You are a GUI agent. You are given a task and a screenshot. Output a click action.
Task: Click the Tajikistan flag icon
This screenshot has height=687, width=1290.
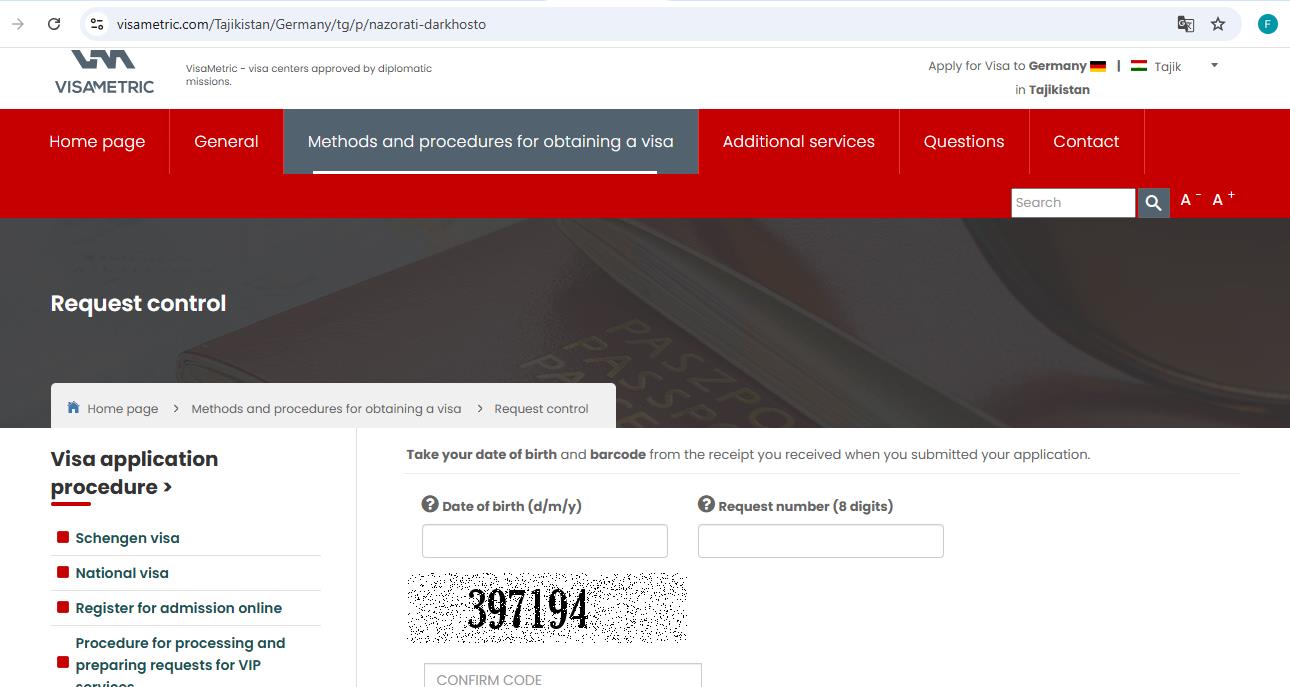(x=1139, y=66)
